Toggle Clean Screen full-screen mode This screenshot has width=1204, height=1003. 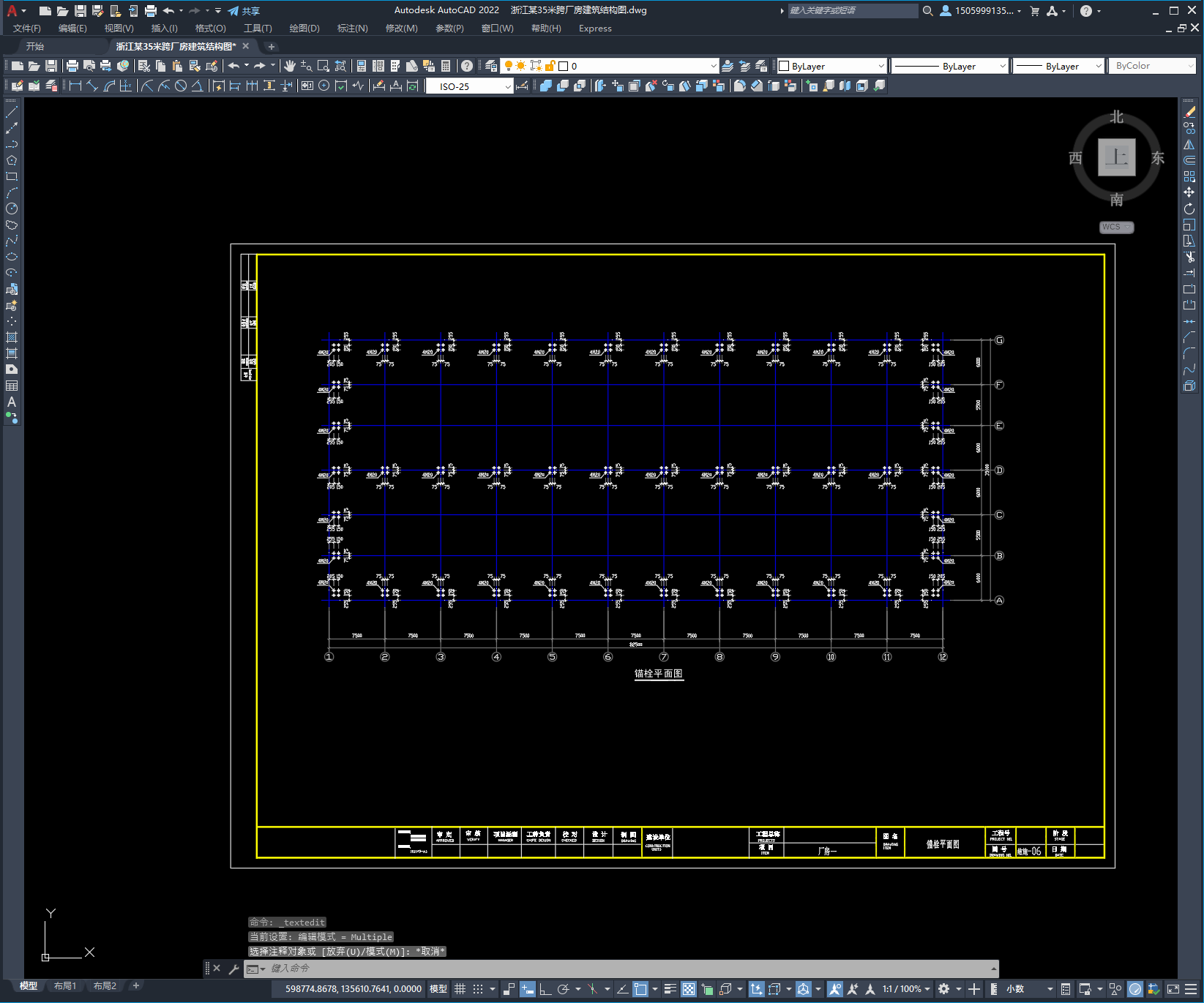[1173, 989]
